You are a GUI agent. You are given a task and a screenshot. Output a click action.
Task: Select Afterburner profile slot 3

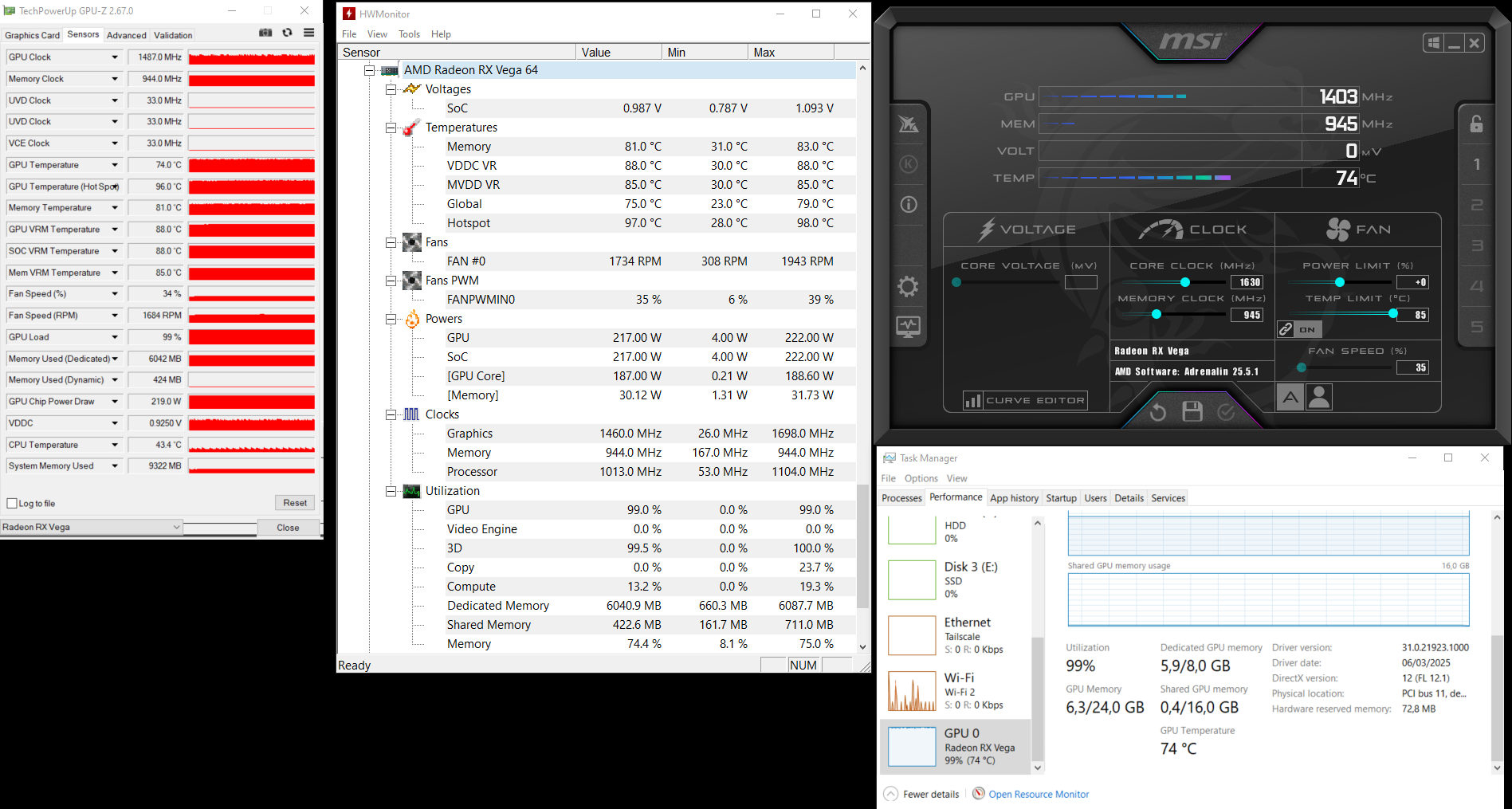click(1477, 245)
